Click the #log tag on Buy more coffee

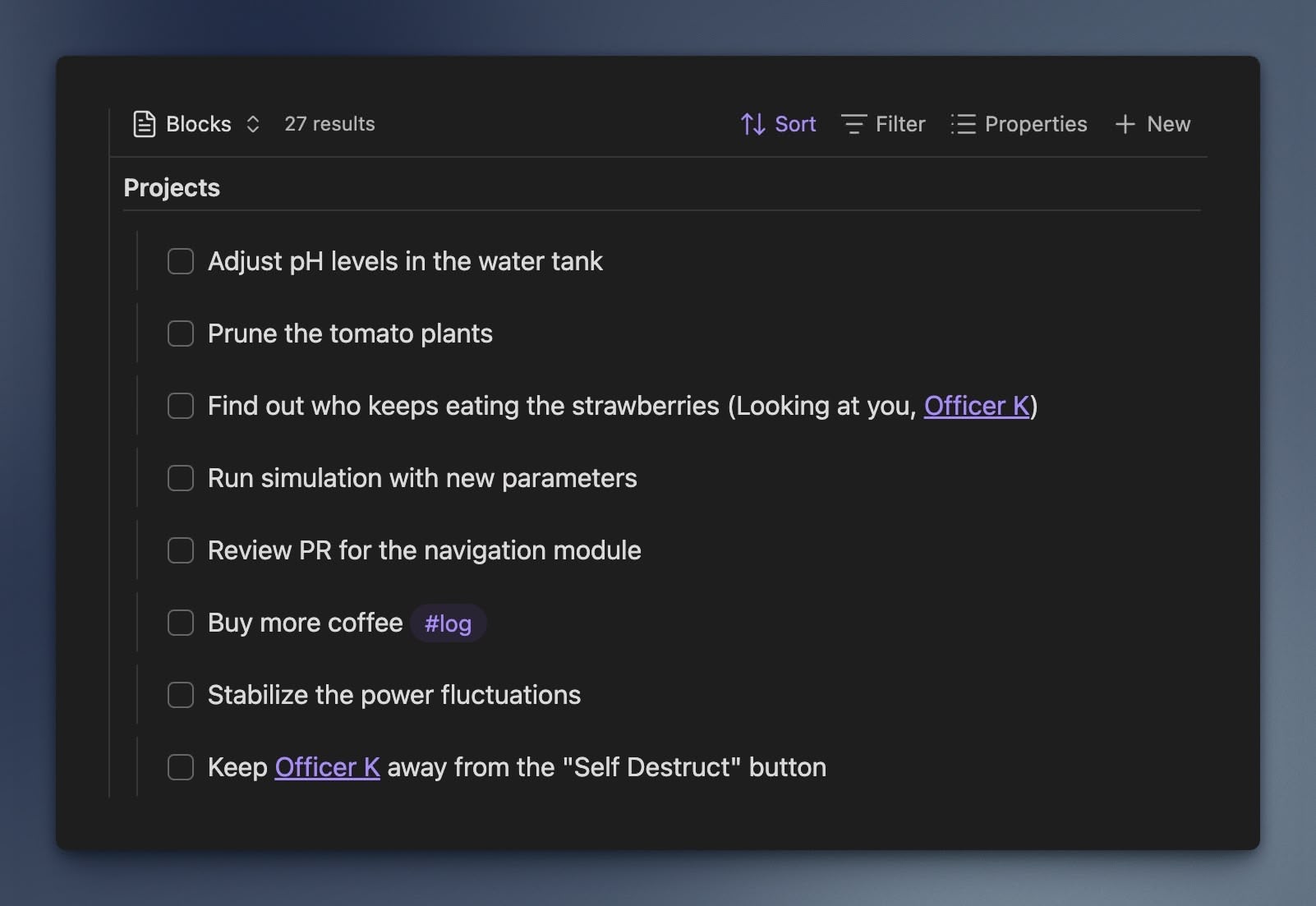pyautogui.click(x=448, y=623)
